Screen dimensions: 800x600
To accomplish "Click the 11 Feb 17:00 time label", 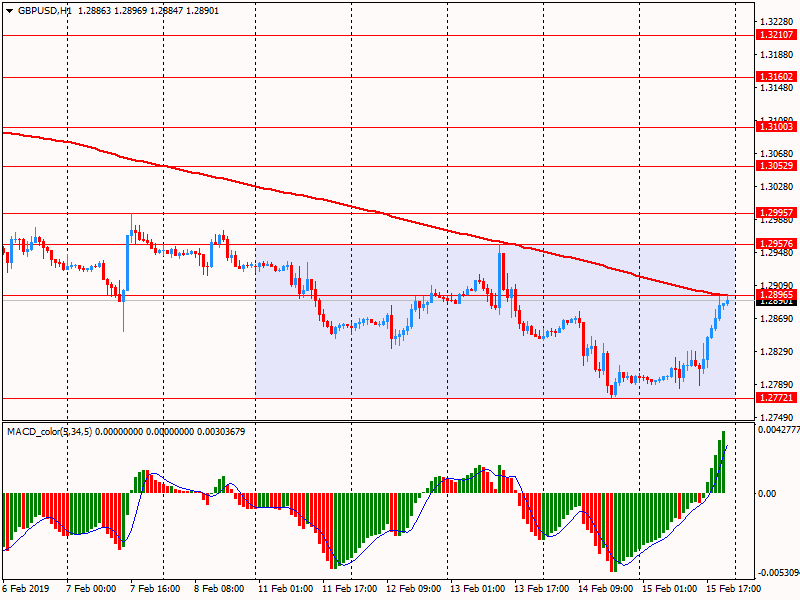I will click(349, 588).
